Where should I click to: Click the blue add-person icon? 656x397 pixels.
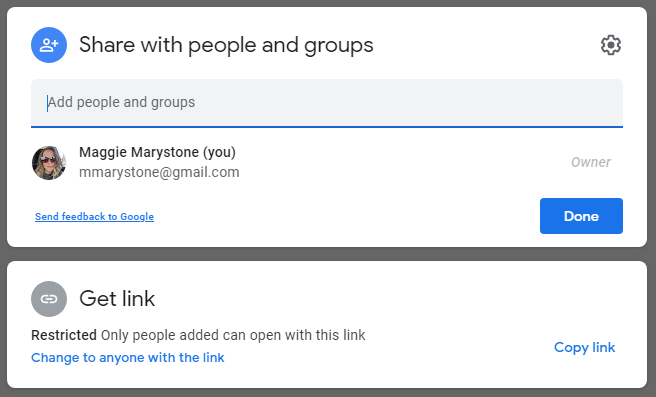[49, 45]
